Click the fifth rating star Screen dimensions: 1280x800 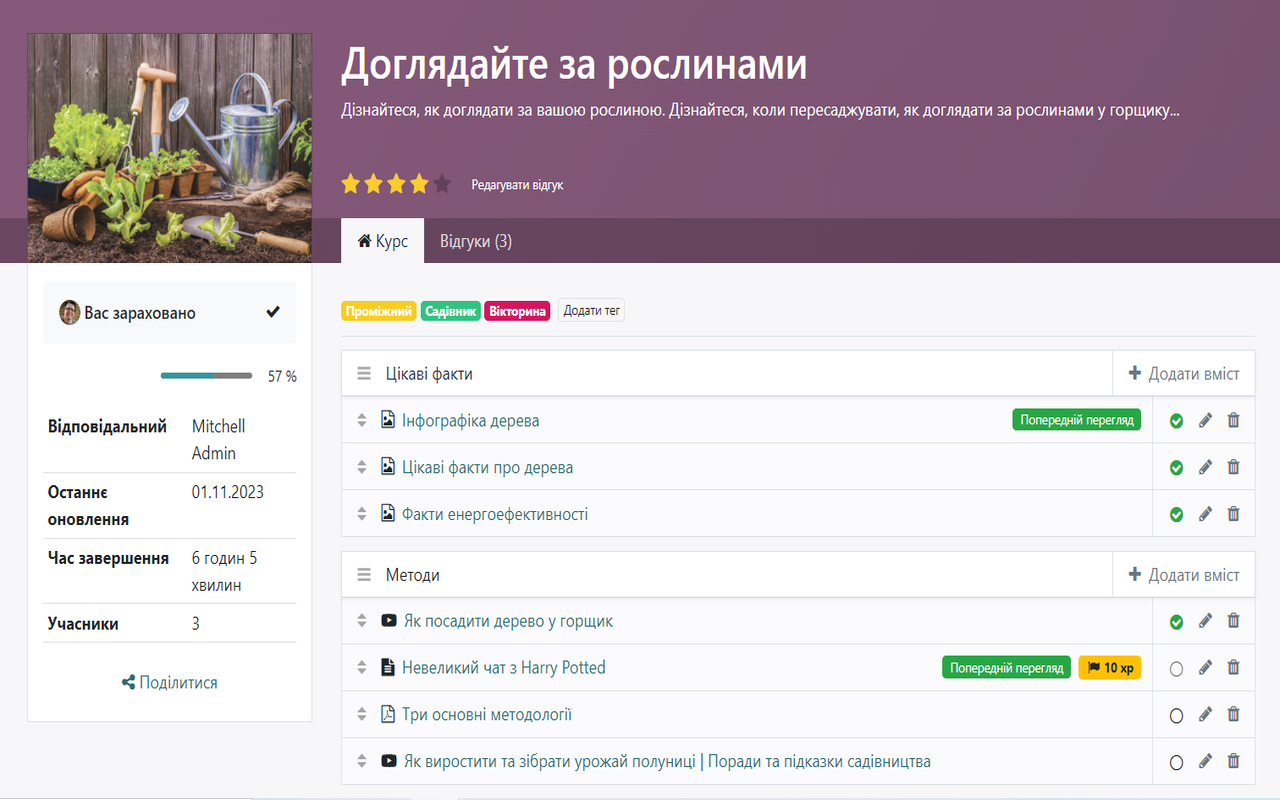tap(442, 184)
